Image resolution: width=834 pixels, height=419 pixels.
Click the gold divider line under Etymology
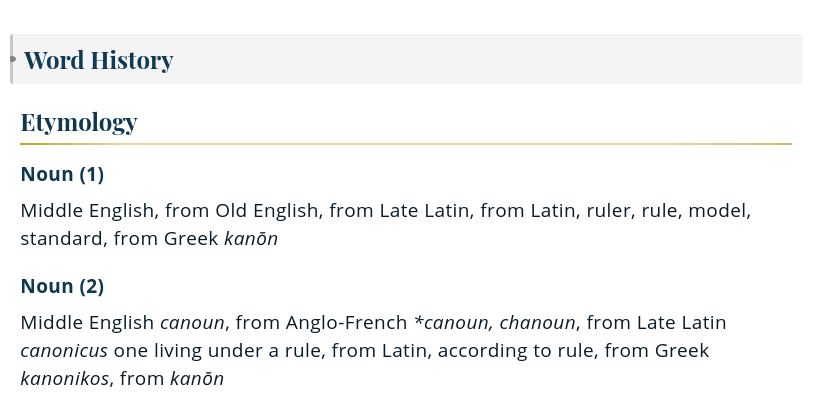pyautogui.click(x=406, y=145)
